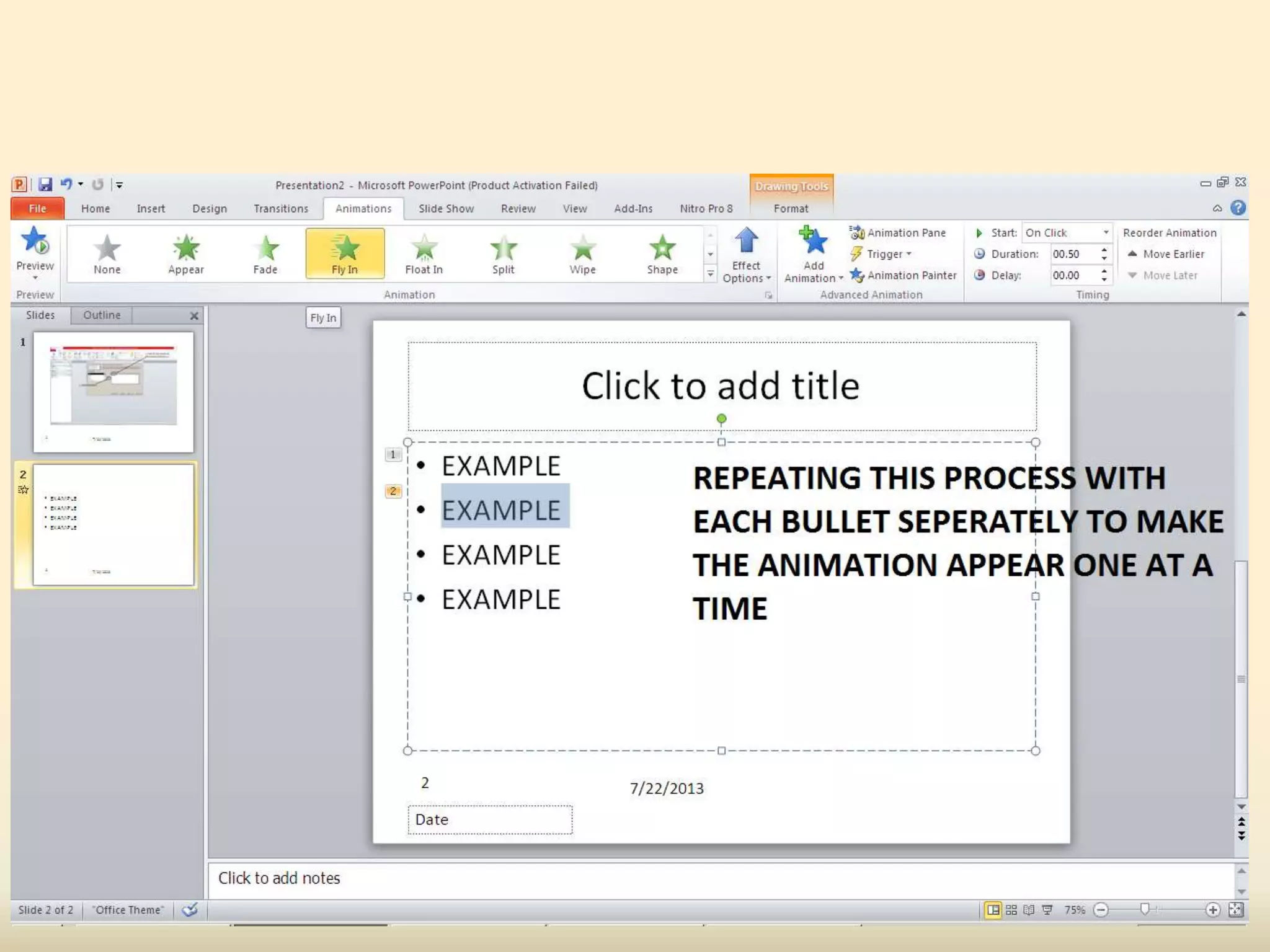
Task: Select slide 1 thumbnail
Action: click(113, 391)
